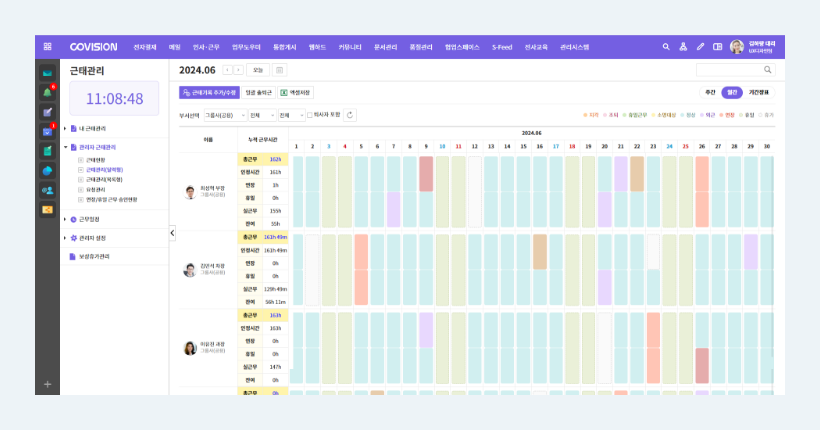Open the app grid menu icon

point(48,47)
